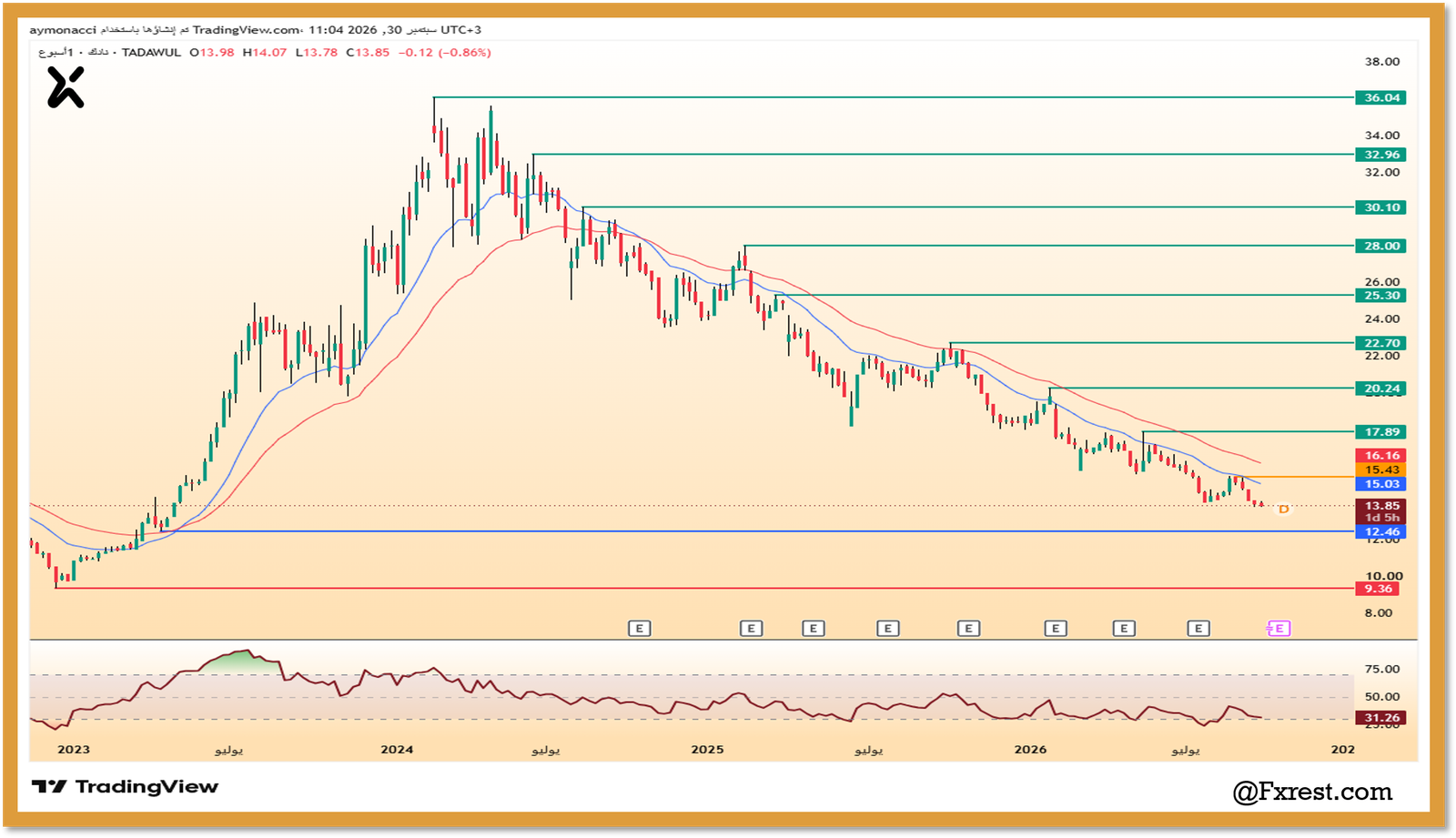Click the current price 13.85 label
The width and height of the screenshot is (1456, 838).
pyautogui.click(x=1380, y=506)
